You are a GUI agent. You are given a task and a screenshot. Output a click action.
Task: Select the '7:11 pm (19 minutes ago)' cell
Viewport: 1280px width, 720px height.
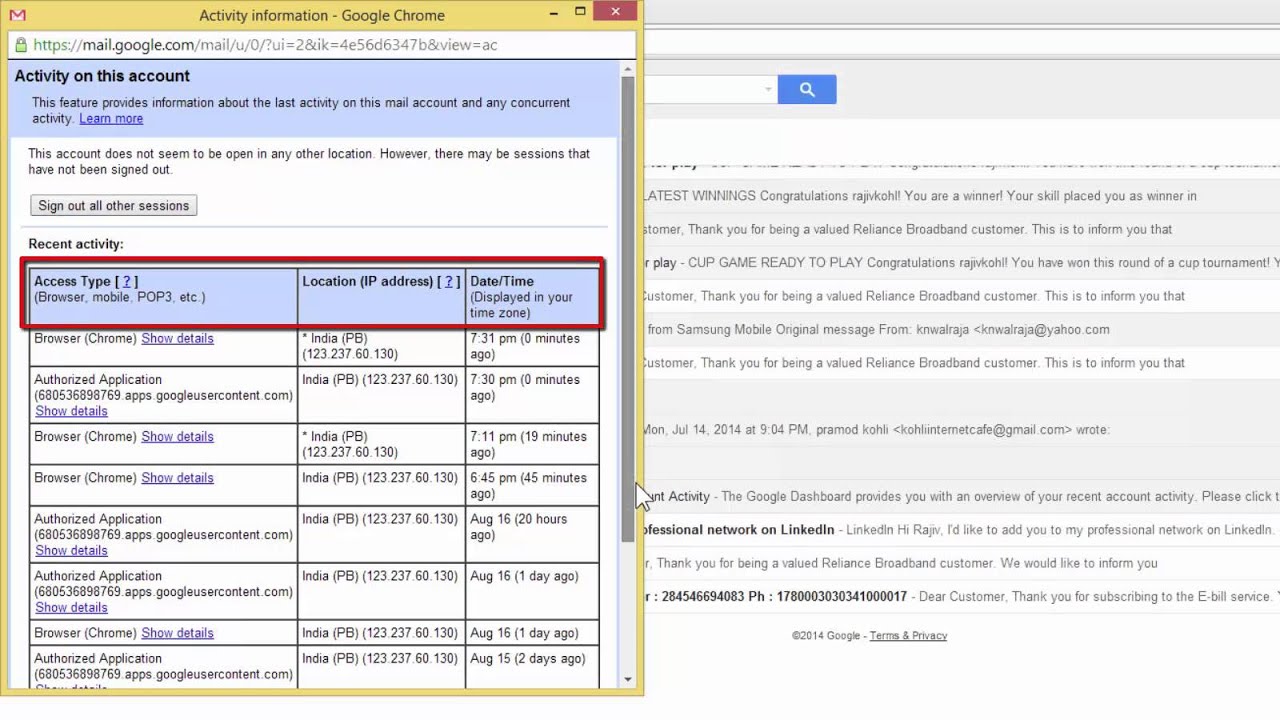(x=532, y=444)
